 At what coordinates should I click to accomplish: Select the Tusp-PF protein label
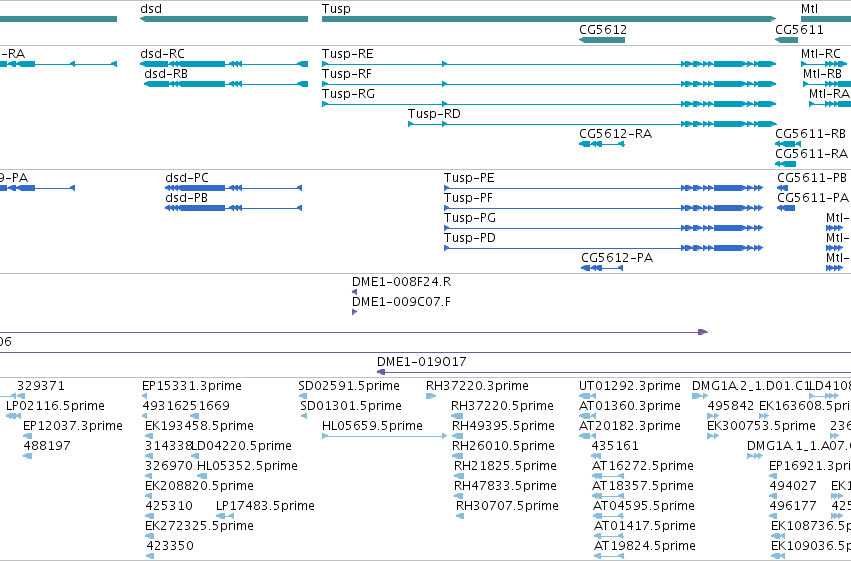[x=468, y=198]
